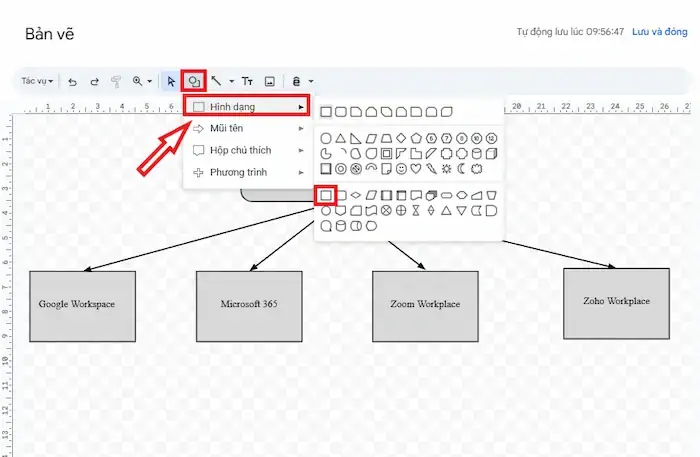Image resolution: width=700 pixels, height=457 pixels.
Task: Activate the Select arrow cursor tool
Action: point(171,81)
